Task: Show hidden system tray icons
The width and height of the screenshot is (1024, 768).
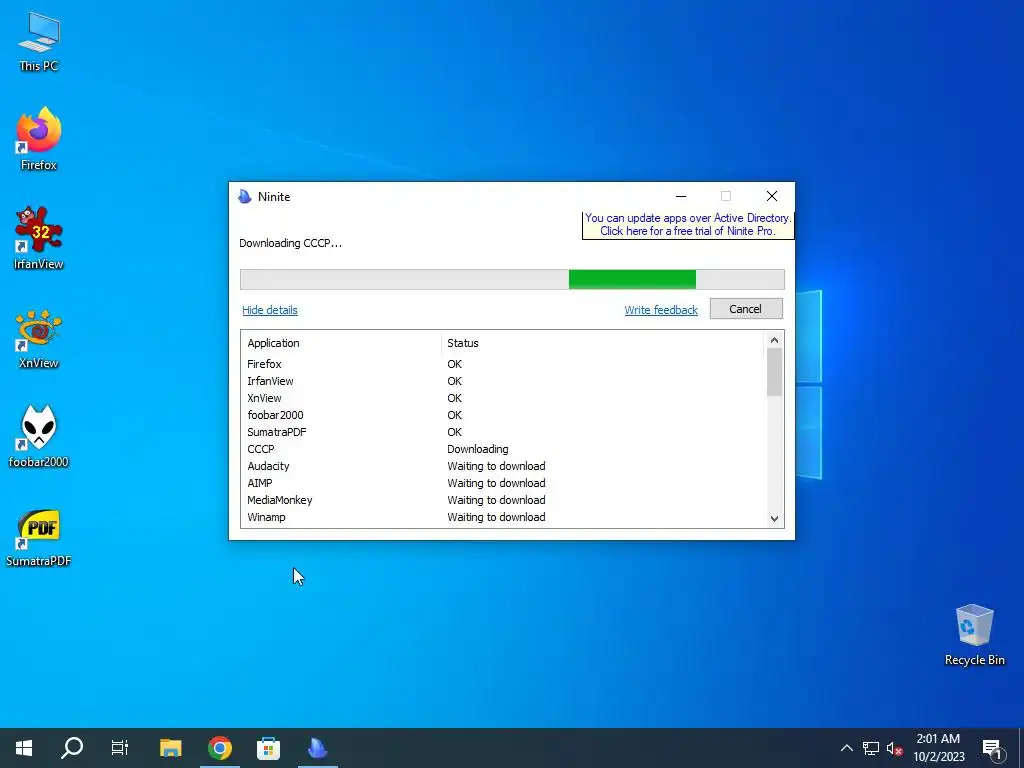Action: (846, 748)
